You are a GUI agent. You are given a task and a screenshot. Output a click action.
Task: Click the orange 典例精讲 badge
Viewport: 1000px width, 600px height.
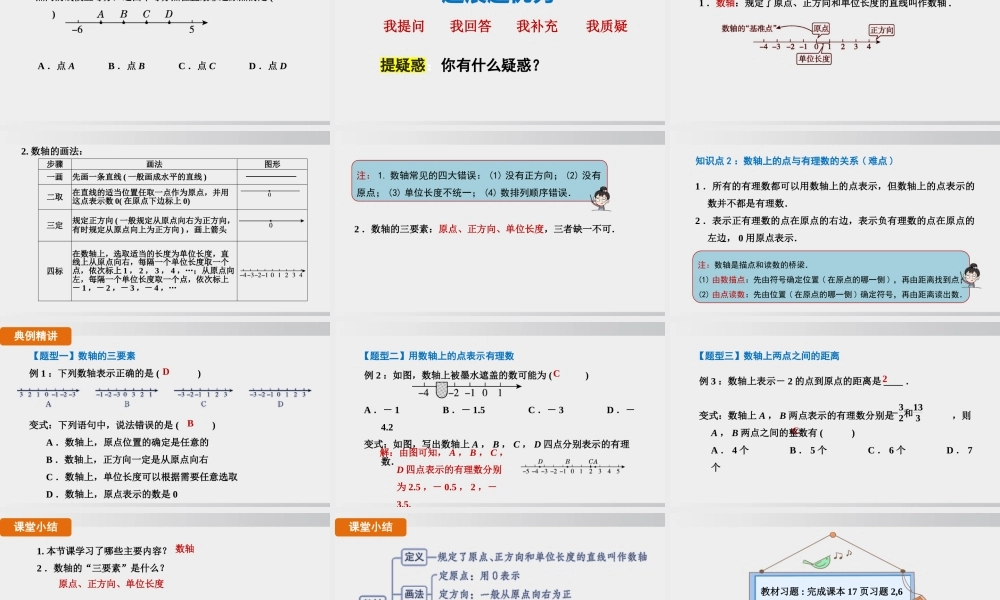click(x=36, y=335)
